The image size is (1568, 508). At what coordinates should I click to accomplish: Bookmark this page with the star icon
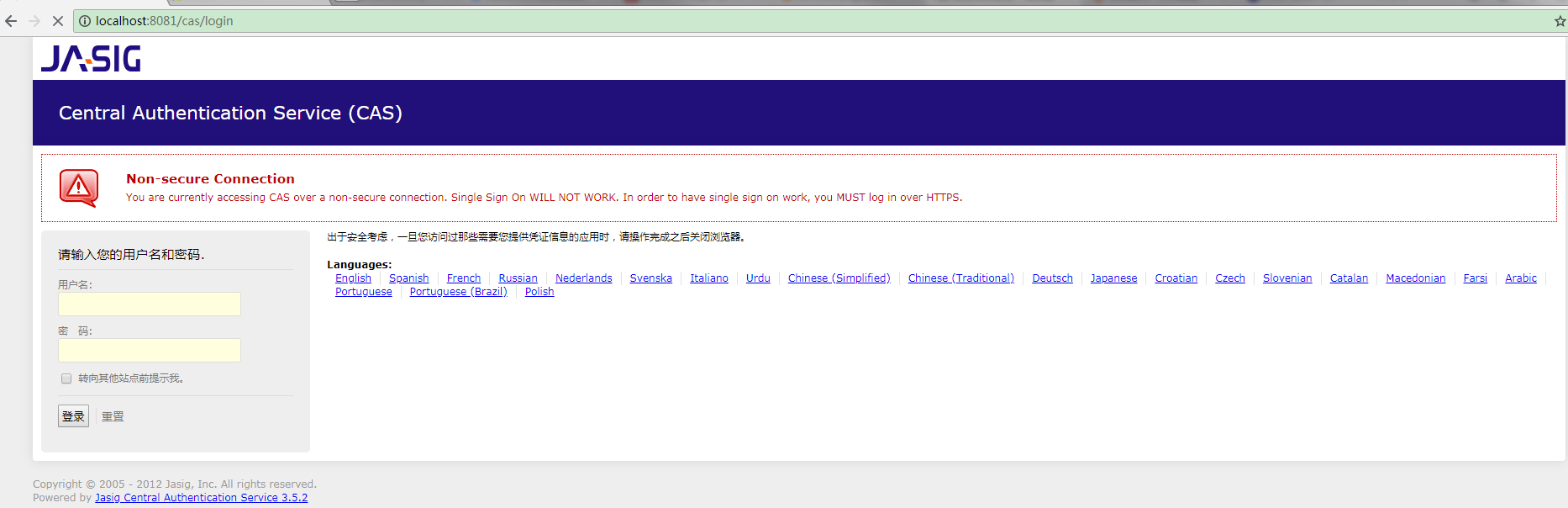point(1560,21)
